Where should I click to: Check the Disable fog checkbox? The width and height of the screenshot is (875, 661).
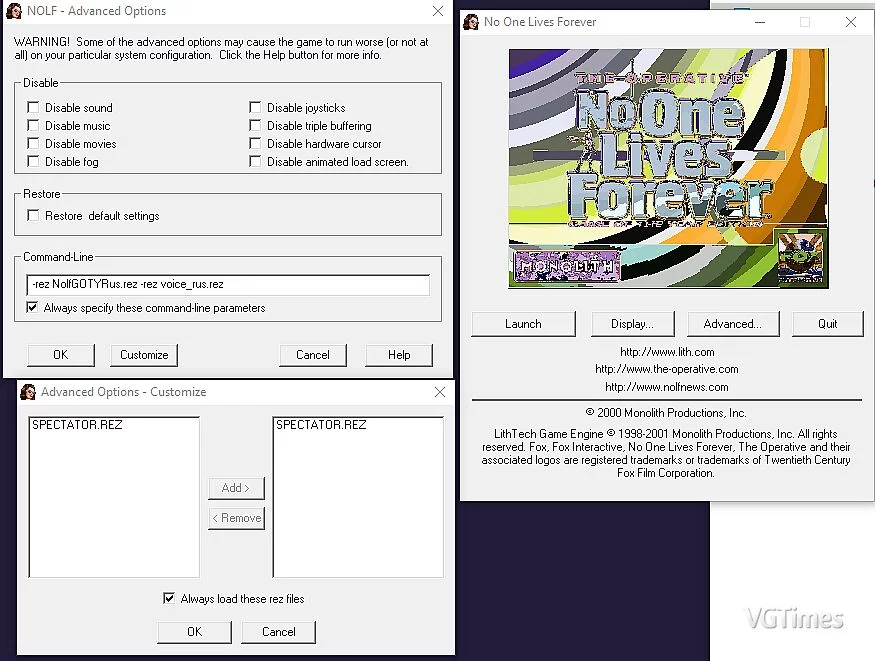click(x=33, y=161)
